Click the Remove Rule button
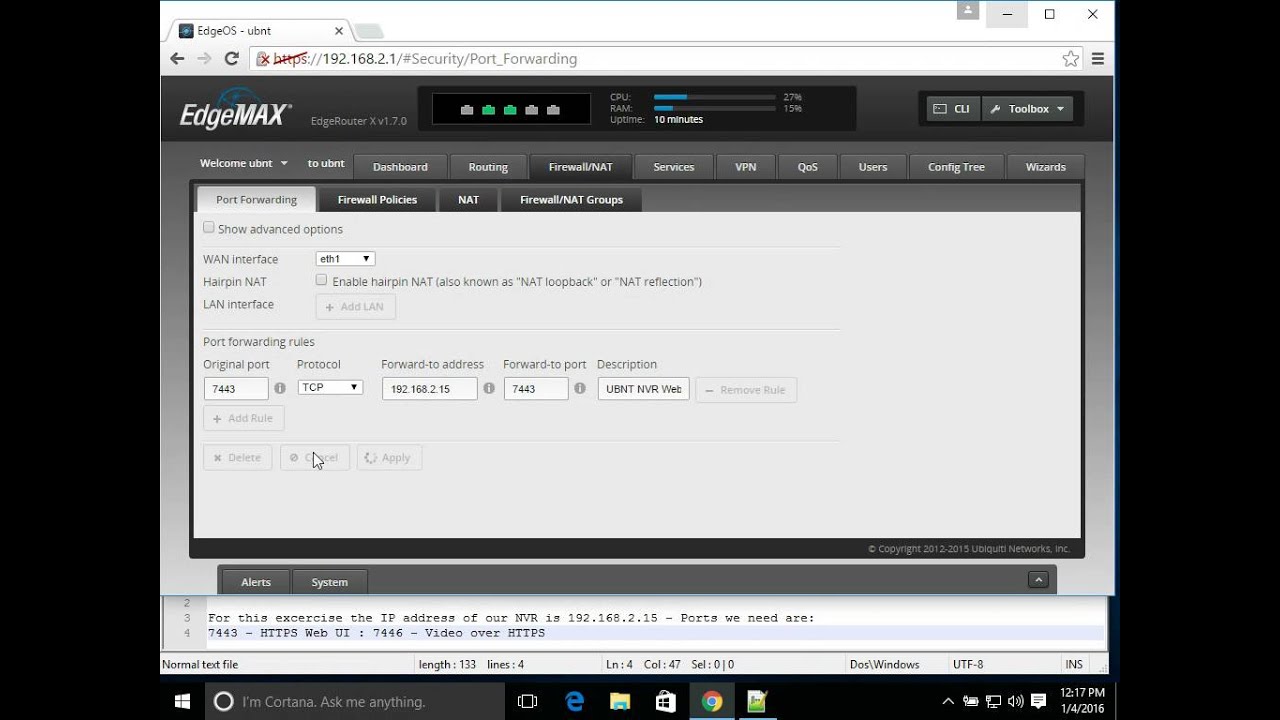 [x=746, y=390]
